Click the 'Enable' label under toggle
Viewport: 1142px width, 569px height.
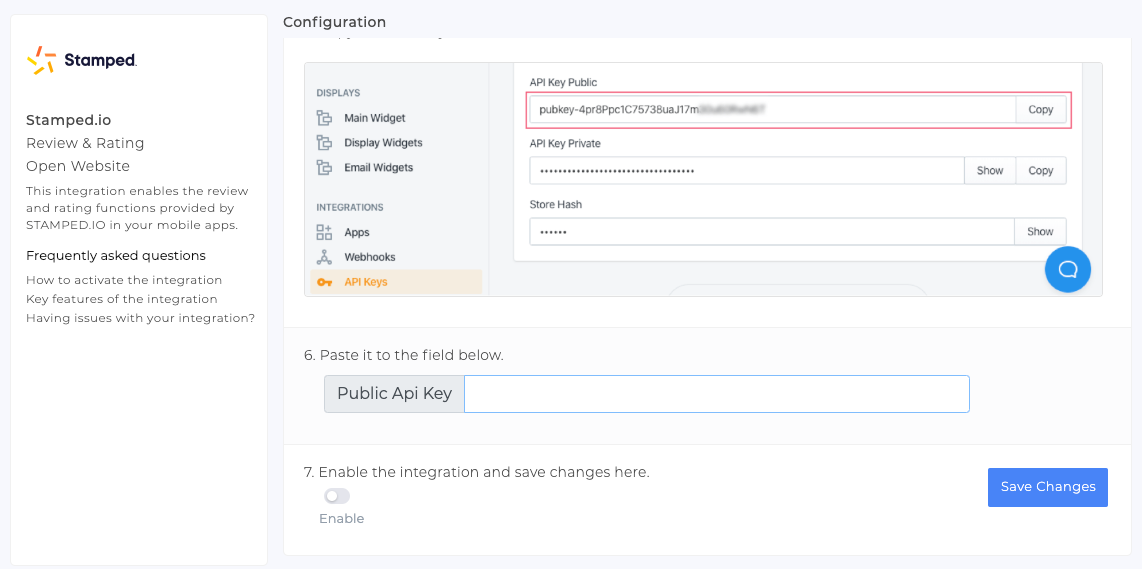tap(342, 519)
